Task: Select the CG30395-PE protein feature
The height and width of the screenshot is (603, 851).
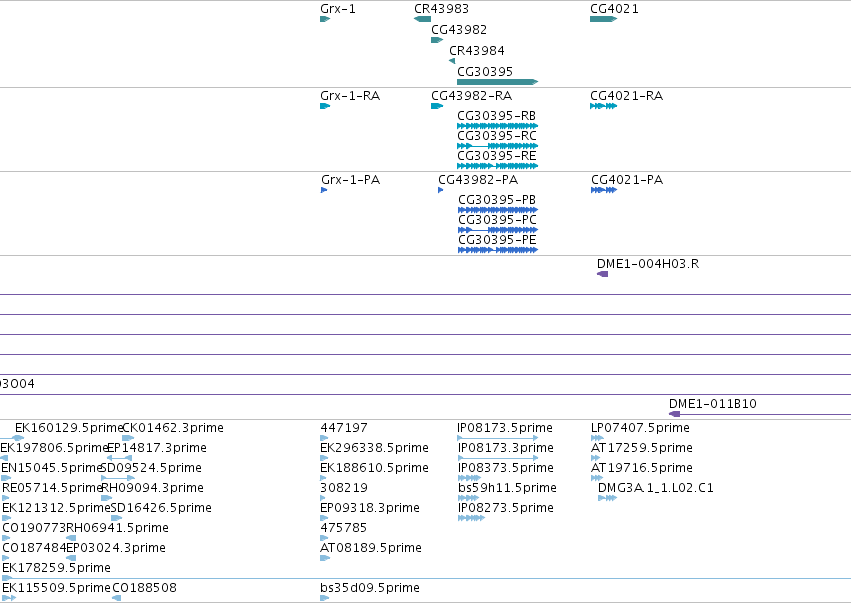Action: (498, 250)
